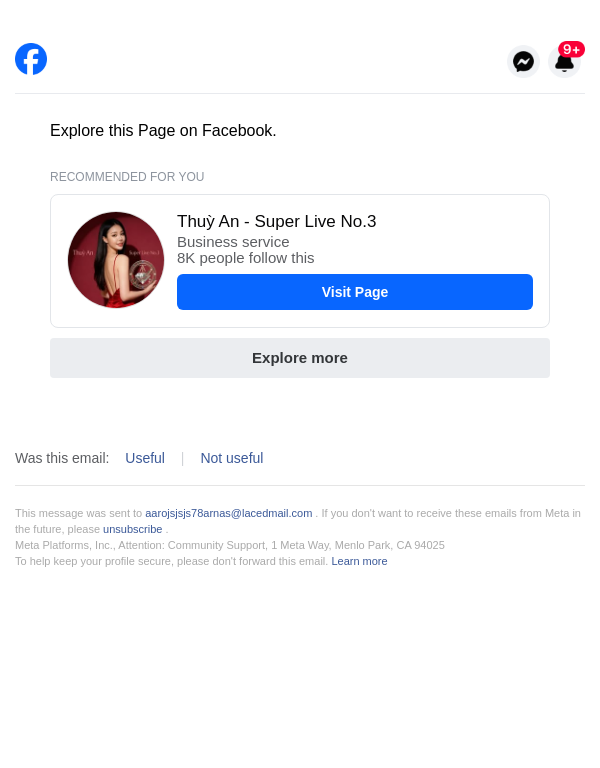Click the RECOMMENDED FOR YOU label
The image size is (600, 768).
pyautogui.click(x=127, y=177)
